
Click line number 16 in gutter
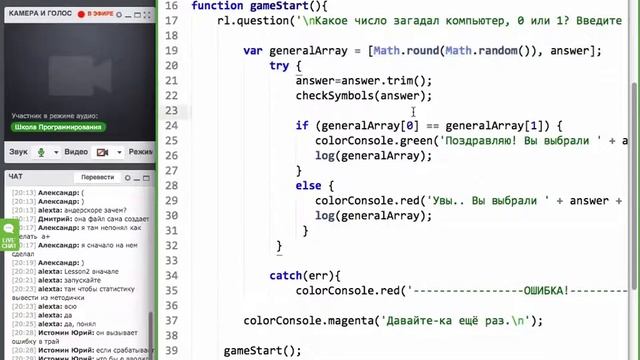(x=172, y=6)
